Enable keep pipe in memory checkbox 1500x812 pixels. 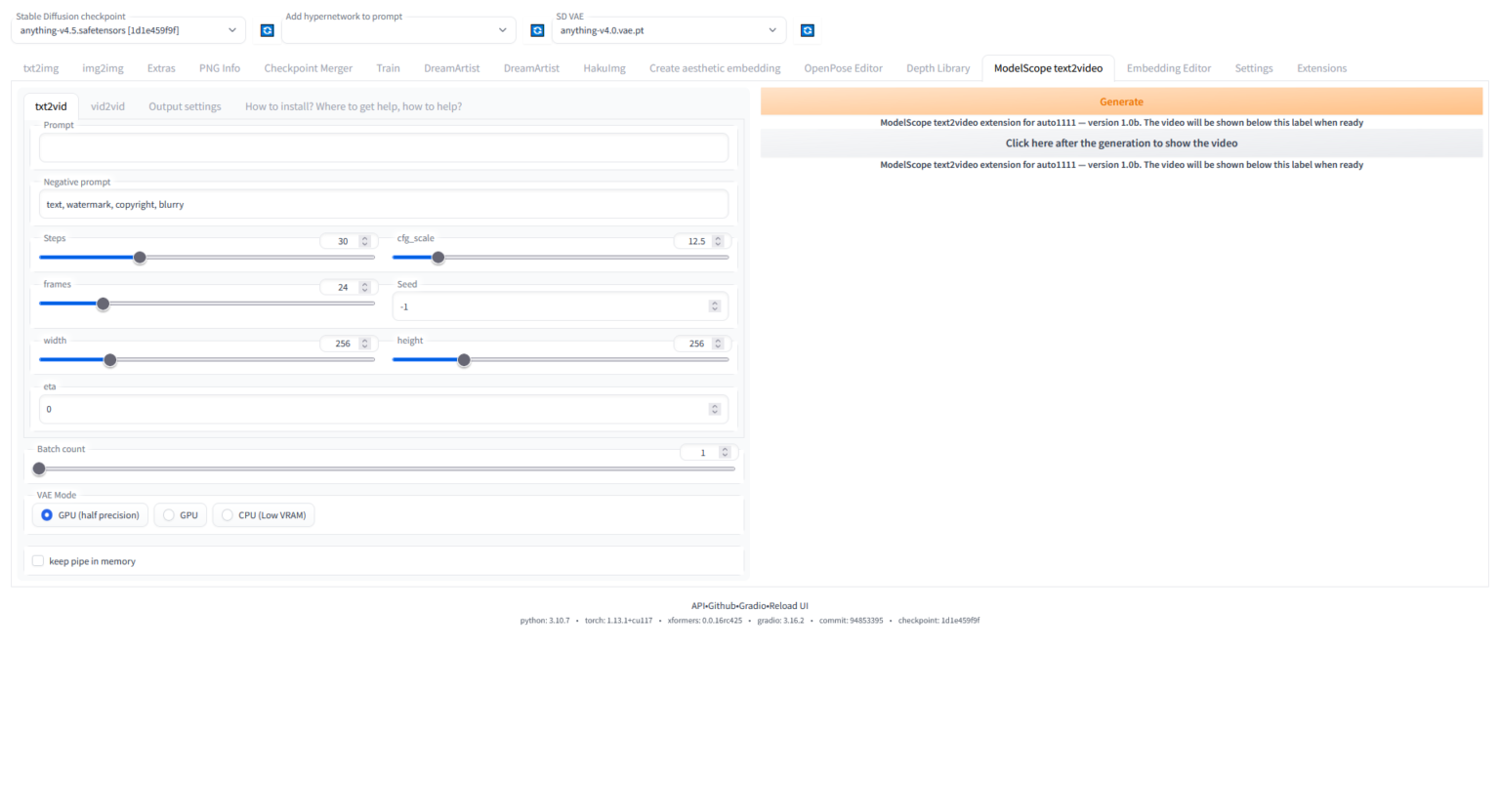[38, 561]
